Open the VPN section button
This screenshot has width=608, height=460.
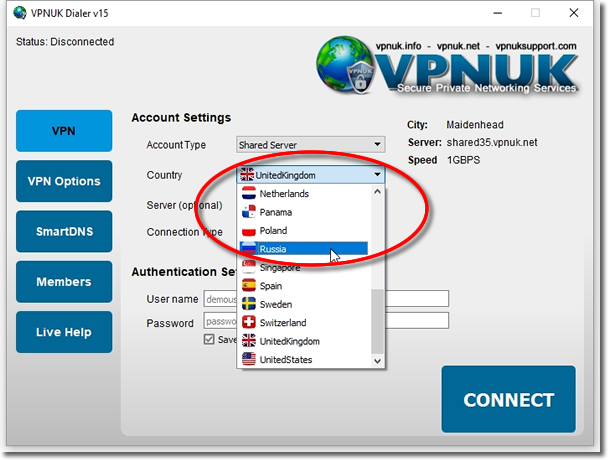click(x=64, y=131)
